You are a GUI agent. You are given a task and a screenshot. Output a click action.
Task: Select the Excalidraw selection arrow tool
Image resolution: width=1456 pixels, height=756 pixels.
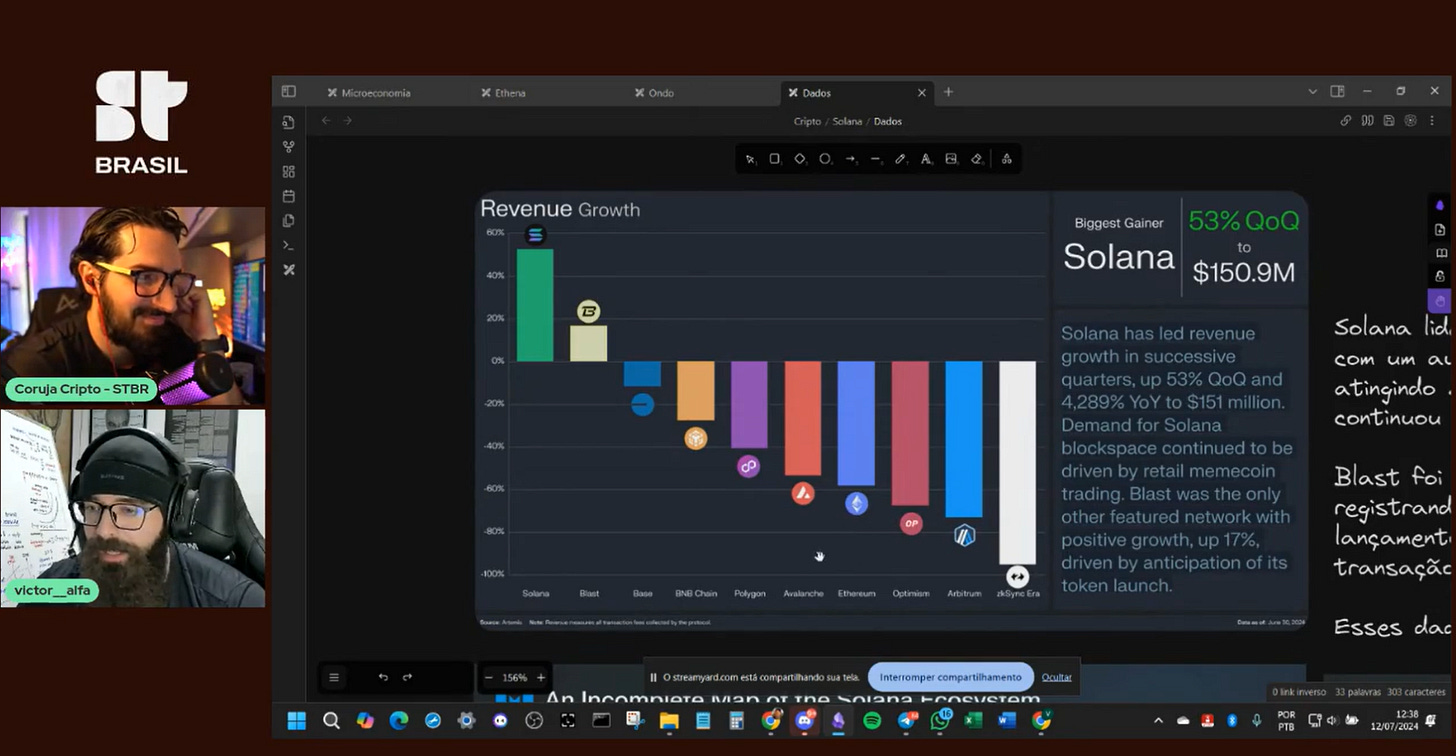[x=750, y=159]
